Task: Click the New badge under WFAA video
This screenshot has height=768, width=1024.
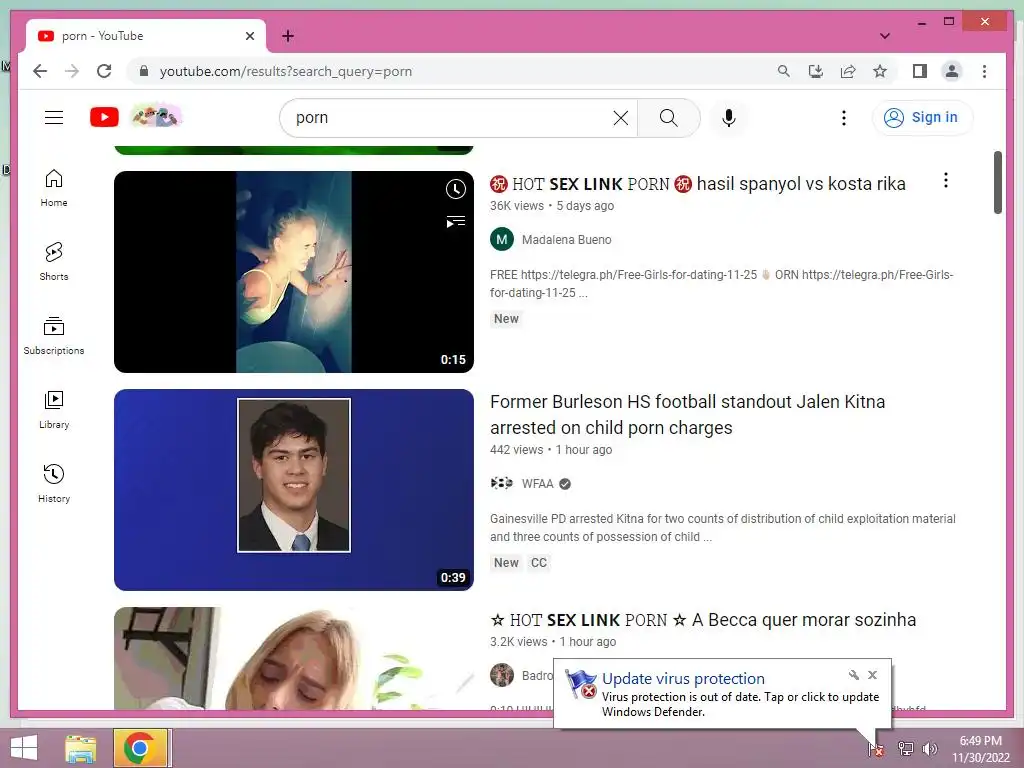Action: pyautogui.click(x=506, y=563)
